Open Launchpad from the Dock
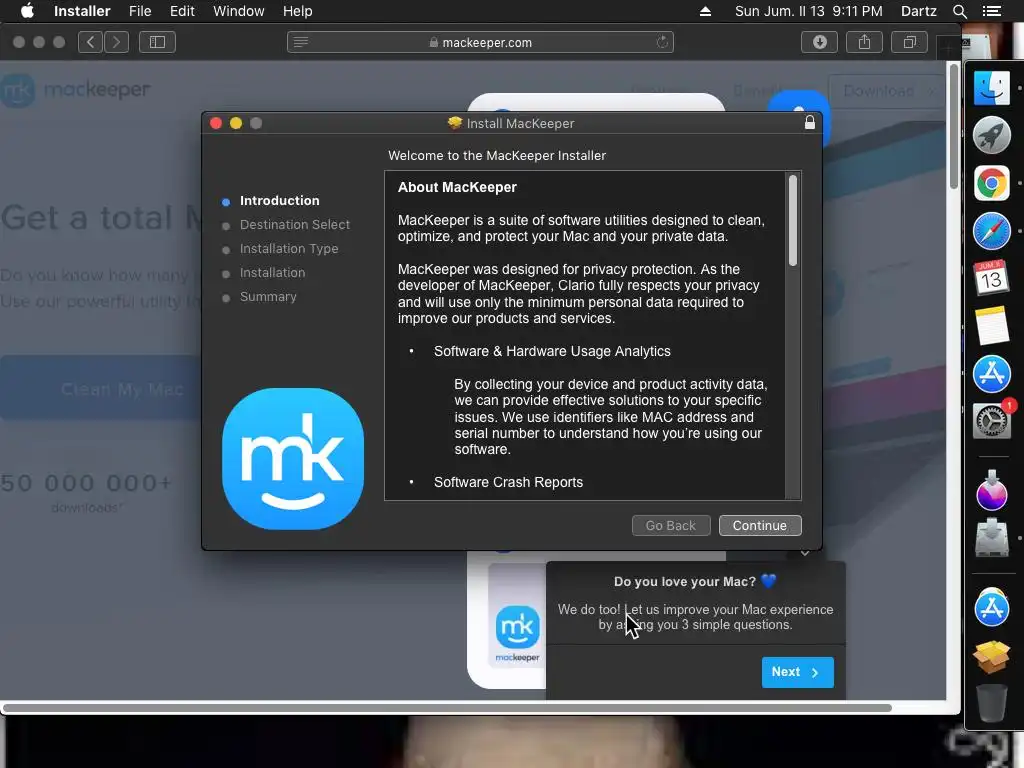This screenshot has width=1024, height=768. [991, 135]
